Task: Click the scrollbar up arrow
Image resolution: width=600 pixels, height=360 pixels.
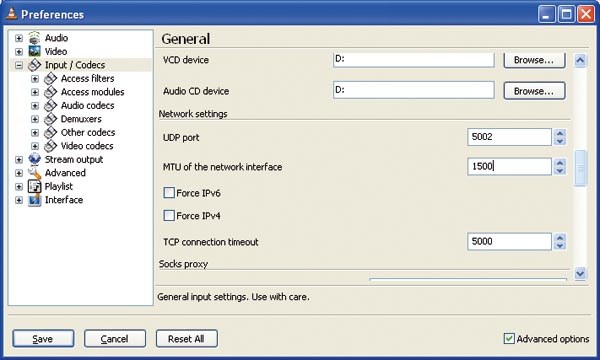Action: (580, 60)
